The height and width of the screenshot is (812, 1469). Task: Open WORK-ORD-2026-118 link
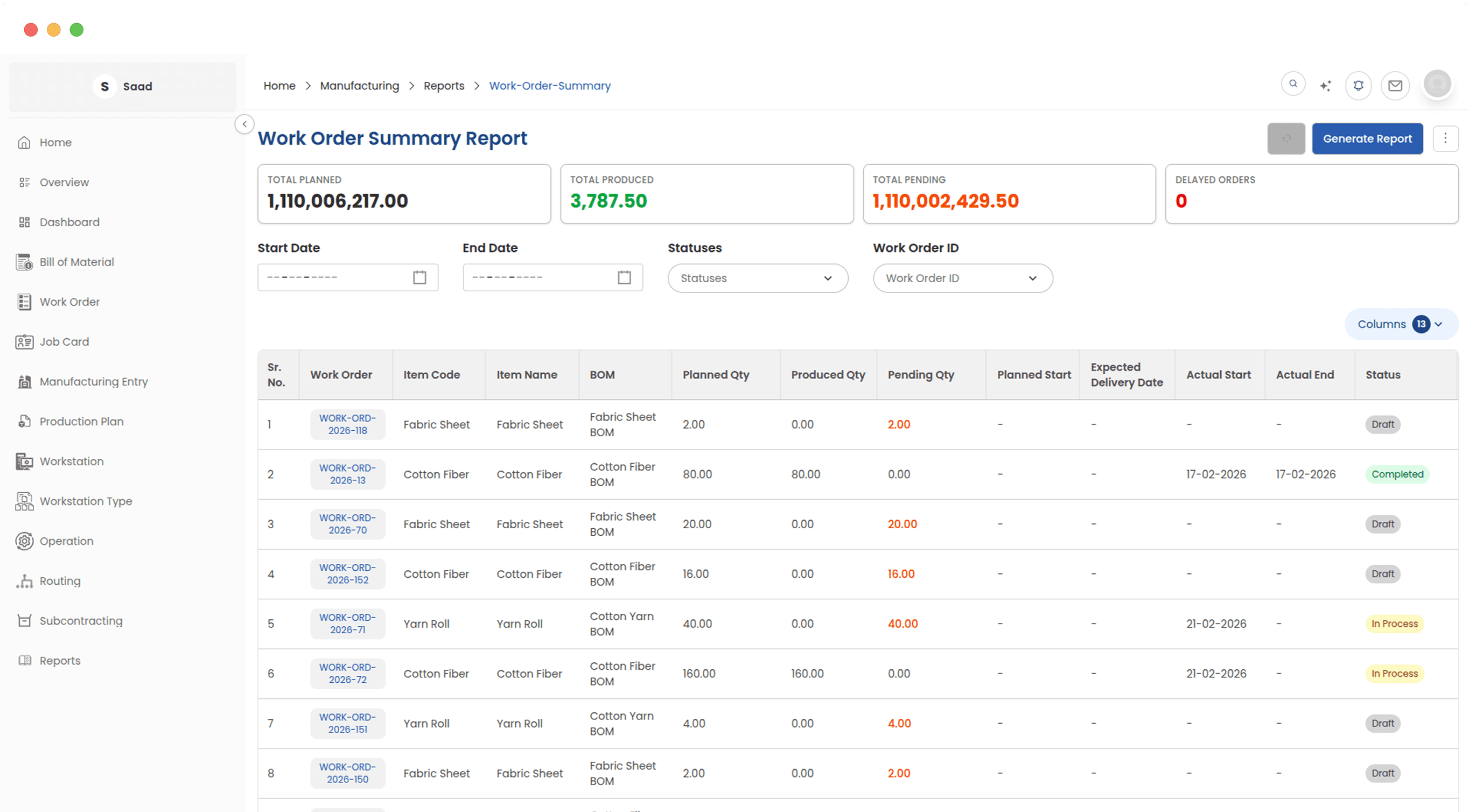tap(347, 424)
